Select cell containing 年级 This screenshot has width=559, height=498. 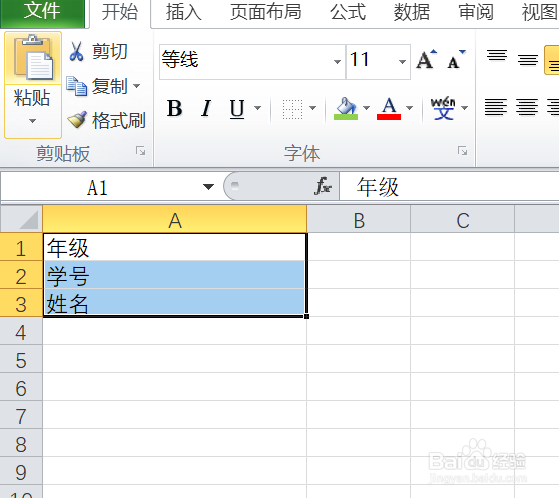175,247
